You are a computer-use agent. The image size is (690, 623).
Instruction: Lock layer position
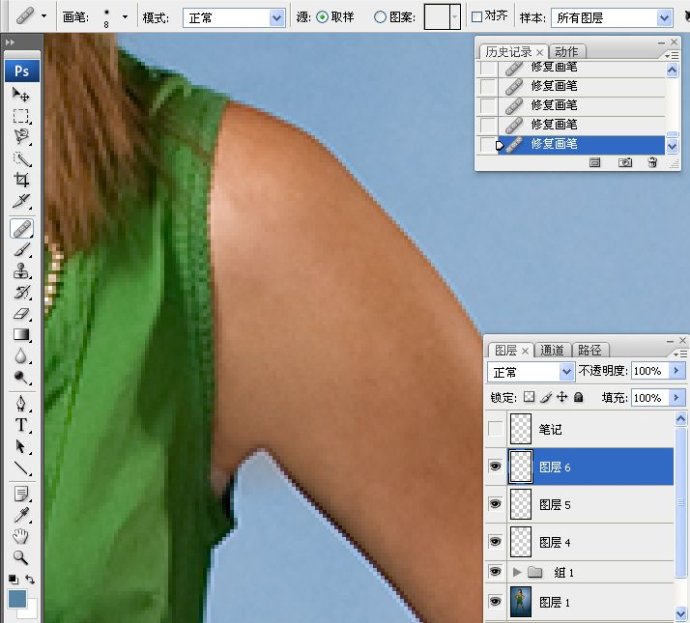click(562, 397)
